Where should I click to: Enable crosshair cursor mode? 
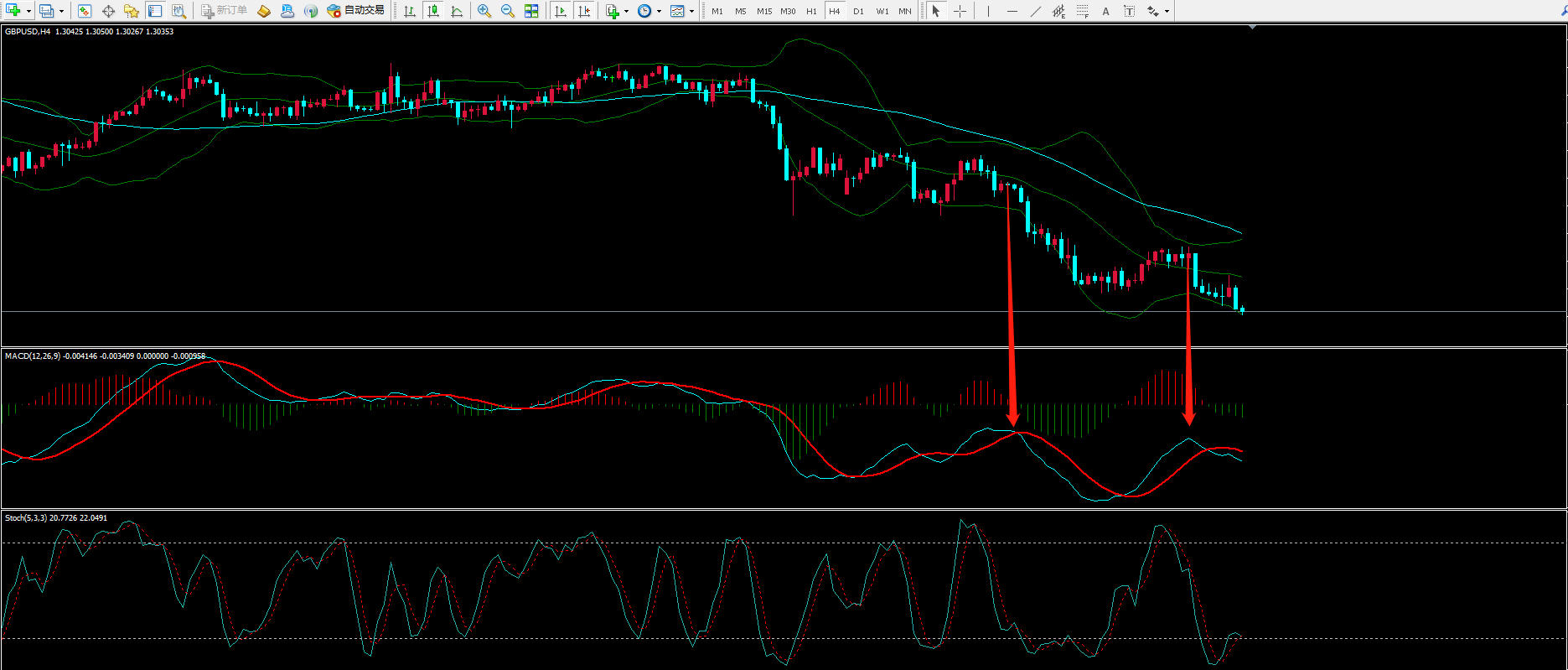960,11
